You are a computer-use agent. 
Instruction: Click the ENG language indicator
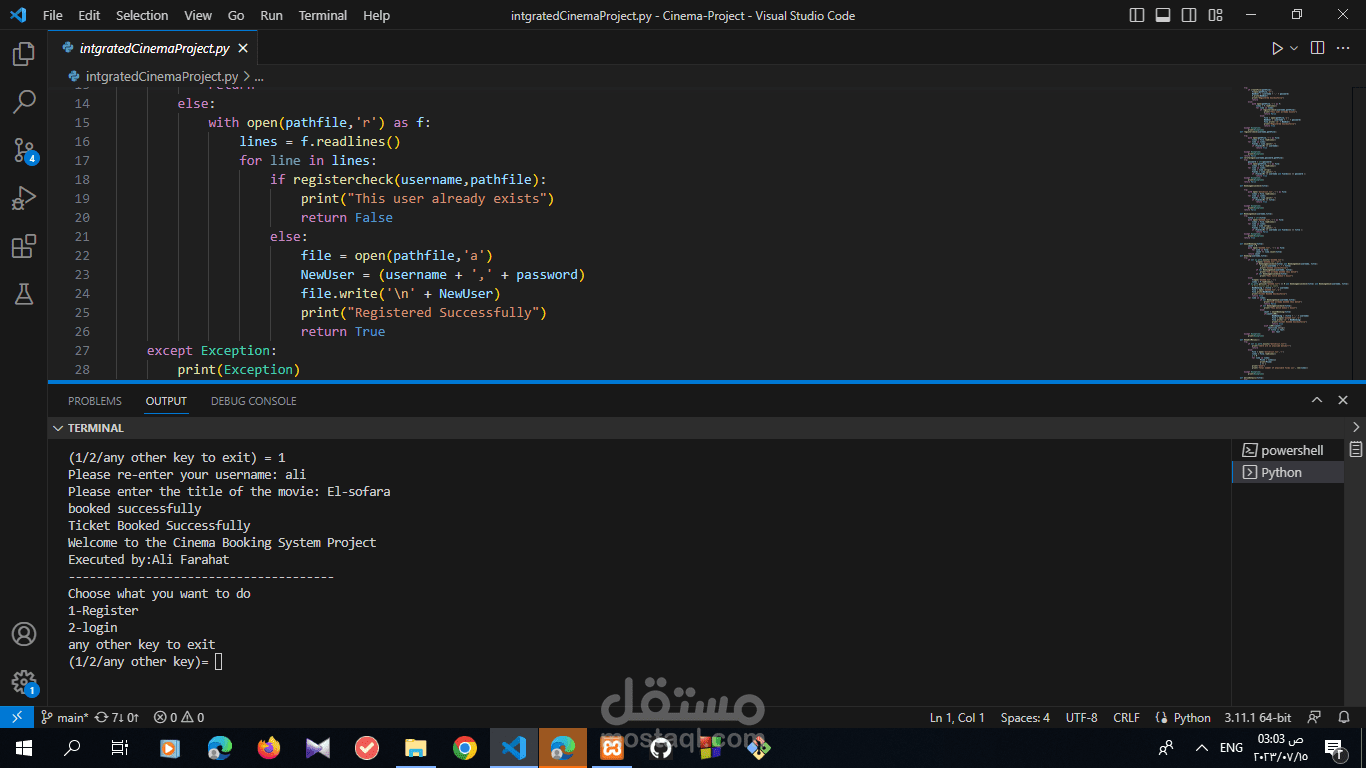(1231, 747)
